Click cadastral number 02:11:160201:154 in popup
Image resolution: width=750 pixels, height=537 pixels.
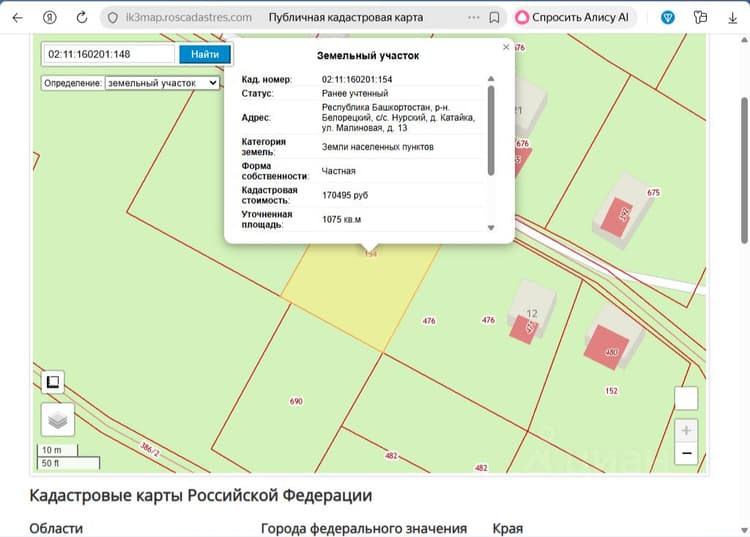357,79
